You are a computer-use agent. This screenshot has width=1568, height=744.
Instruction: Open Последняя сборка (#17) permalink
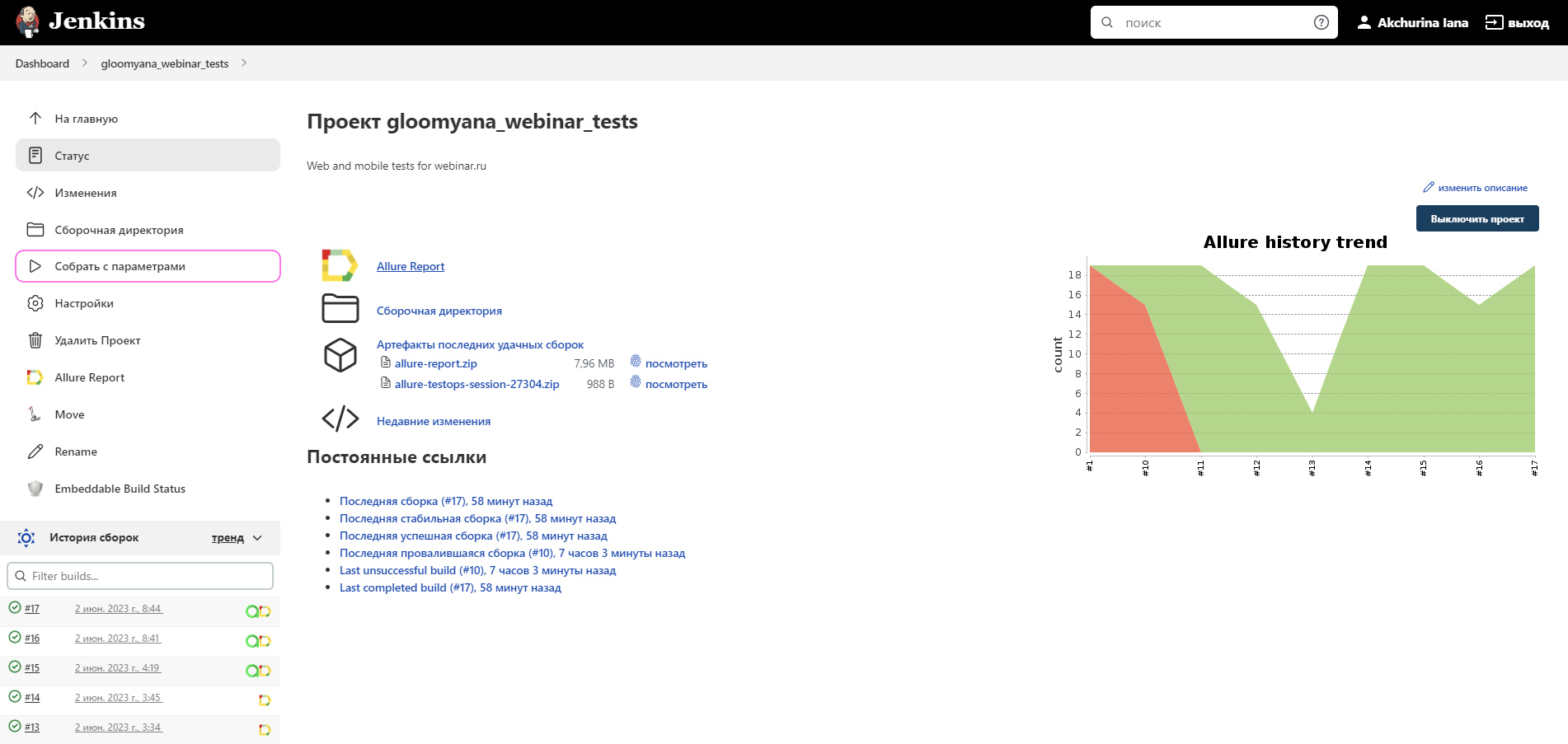[446, 501]
